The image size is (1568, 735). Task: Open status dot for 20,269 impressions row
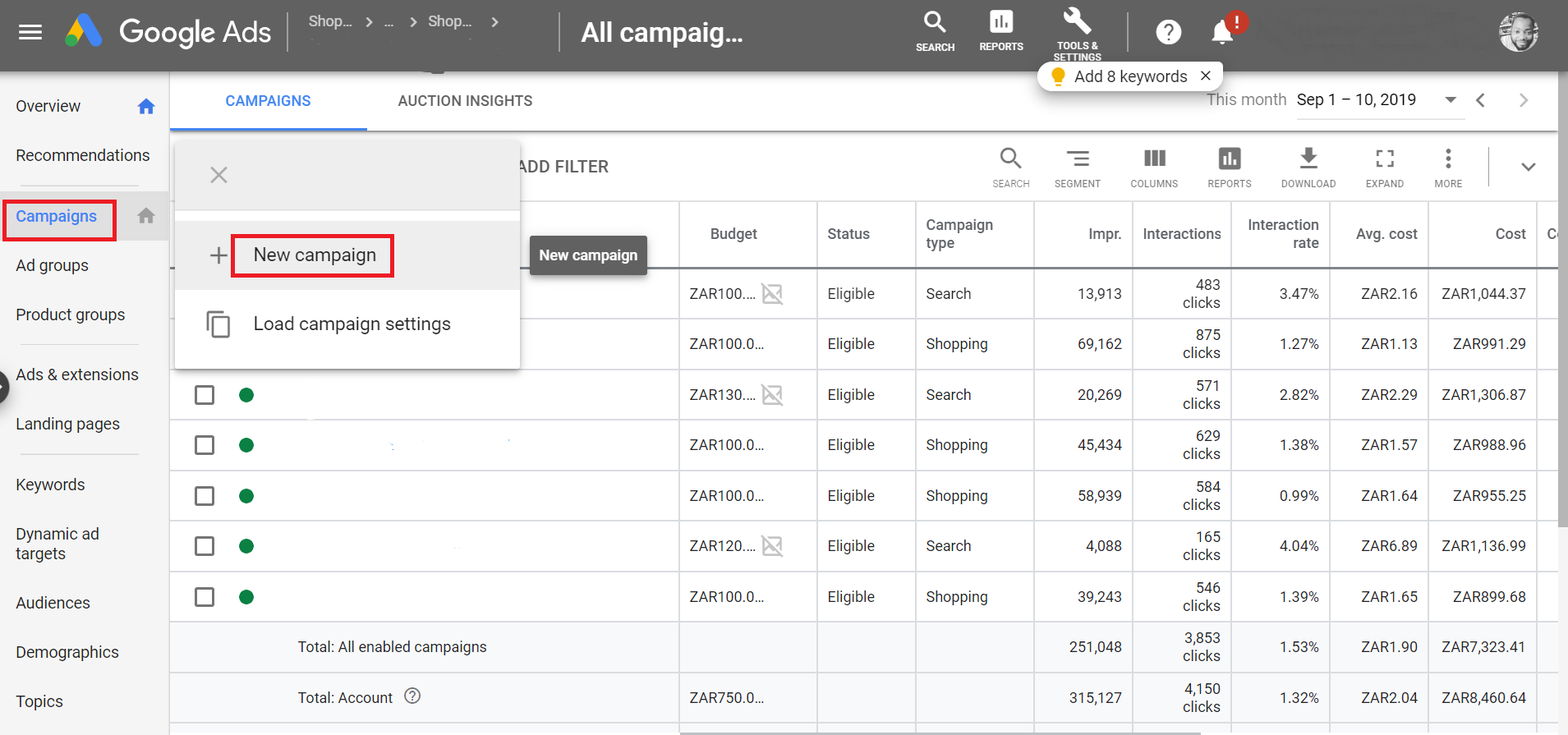tap(246, 395)
